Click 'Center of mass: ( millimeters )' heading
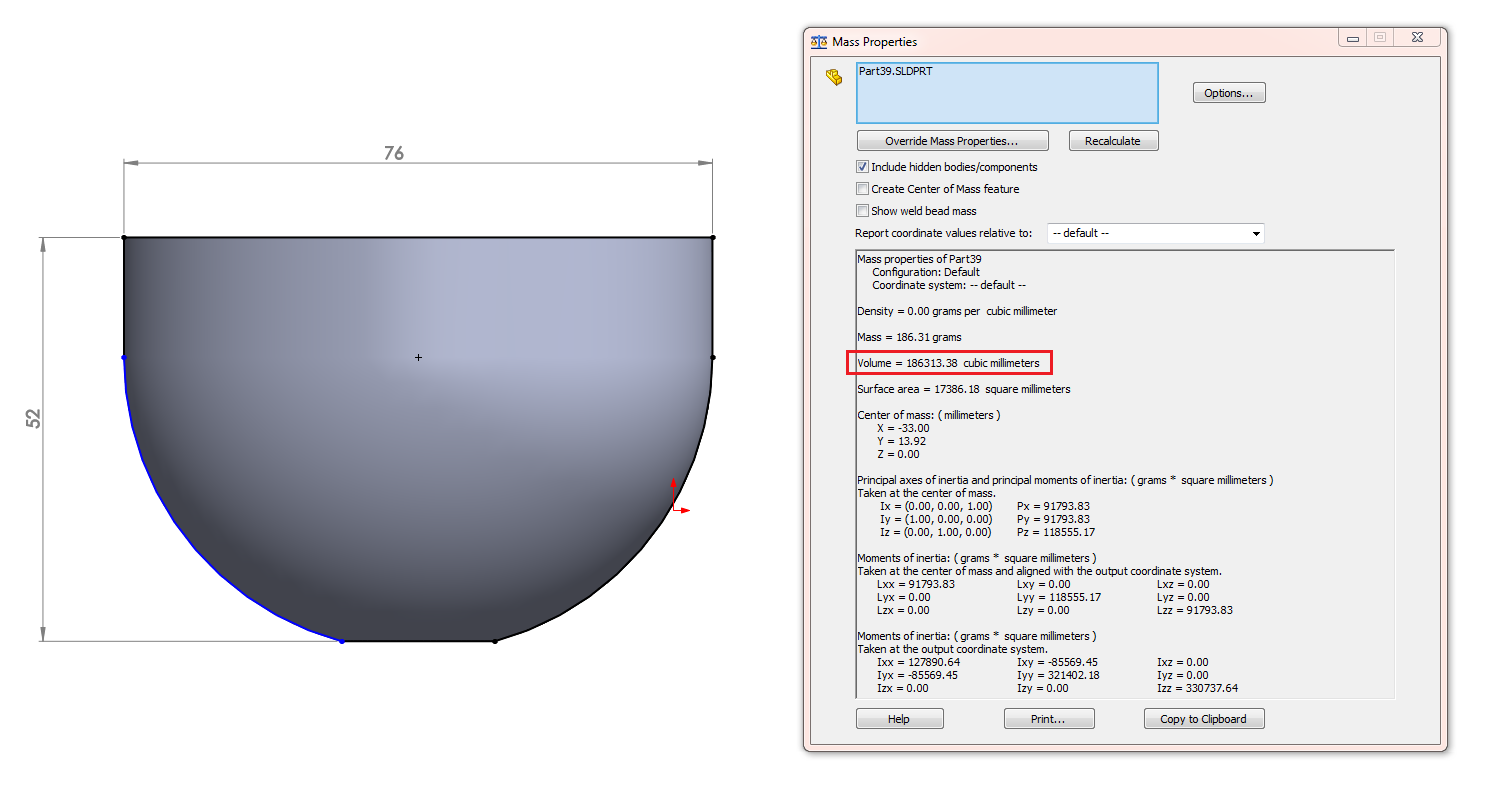This screenshot has width=1509, height=791. coord(929,415)
